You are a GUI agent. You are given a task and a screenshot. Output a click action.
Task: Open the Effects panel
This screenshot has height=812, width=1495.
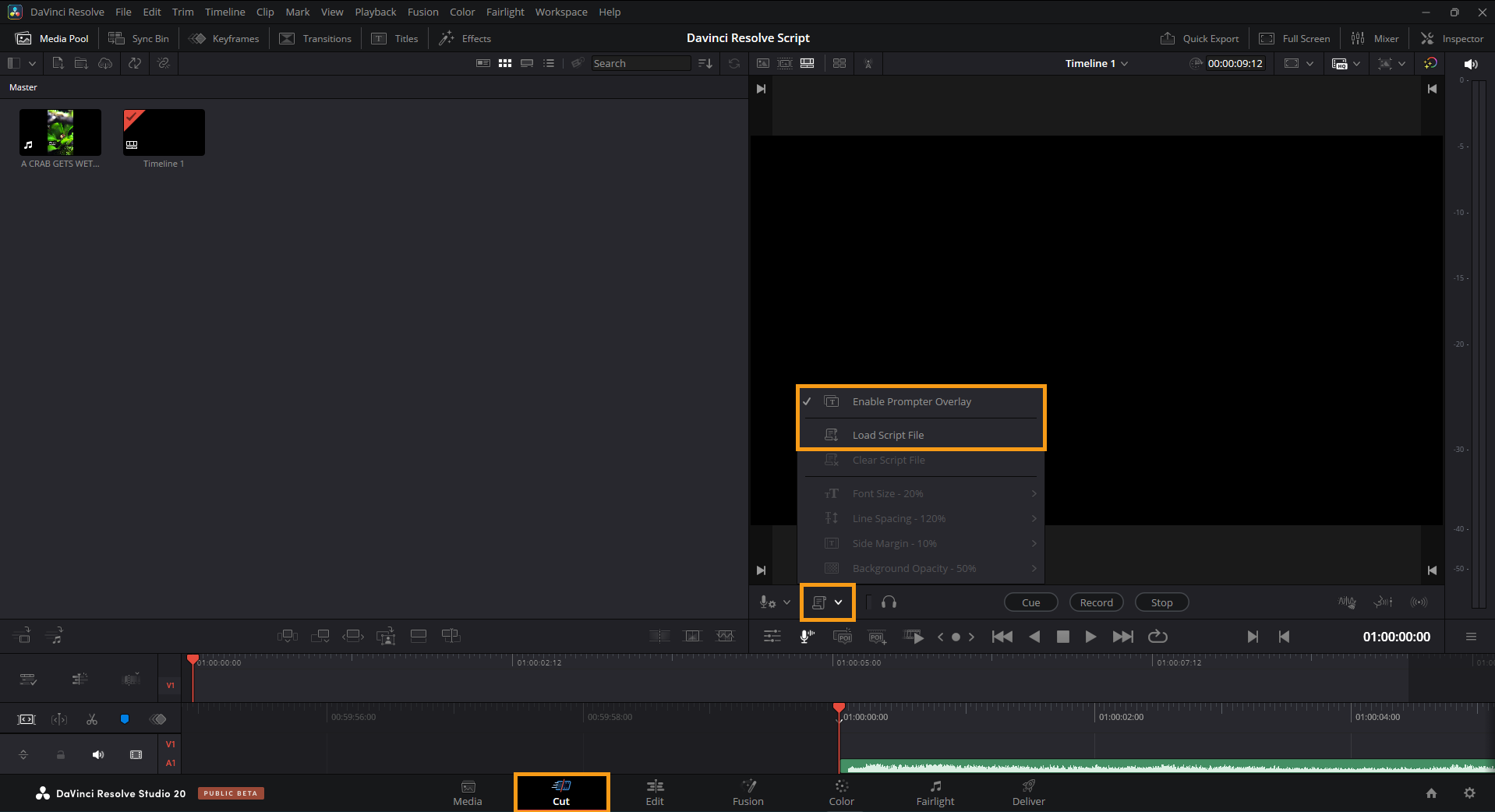click(465, 38)
